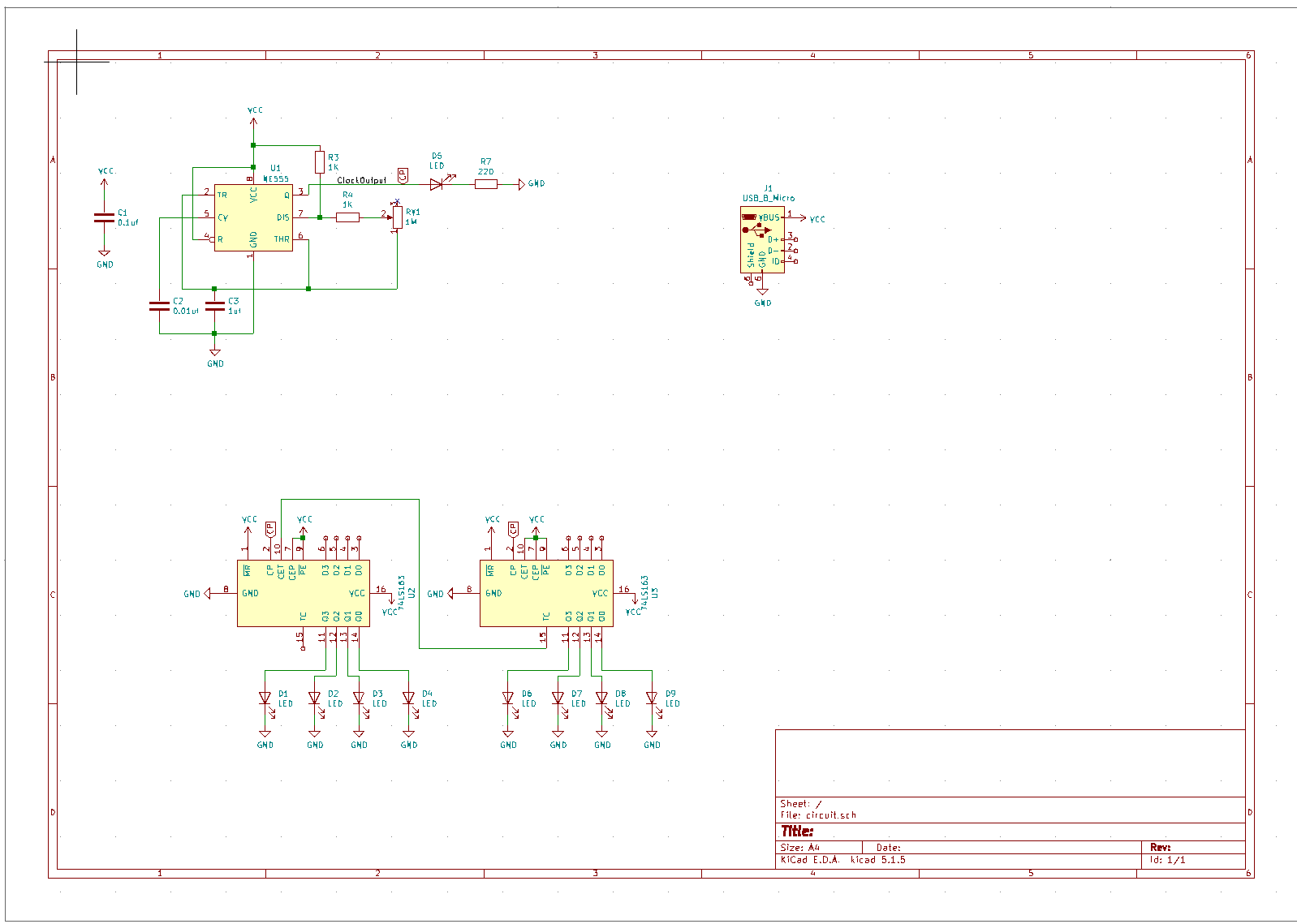Click the GND symbol below J1
Screen dimensions: 1297x924
(x=762, y=298)
